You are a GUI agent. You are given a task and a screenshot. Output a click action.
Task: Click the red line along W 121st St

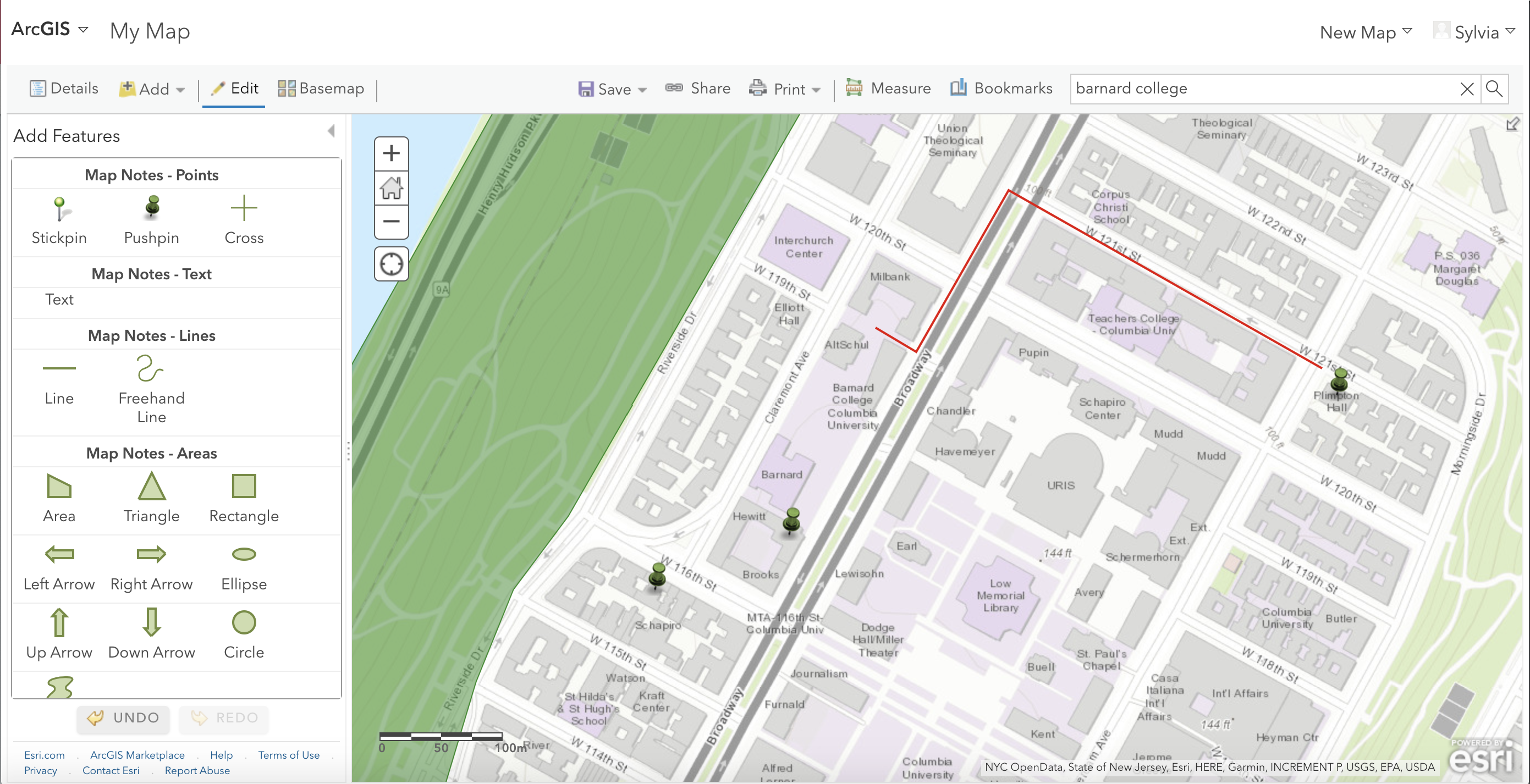pos(1164,279)
